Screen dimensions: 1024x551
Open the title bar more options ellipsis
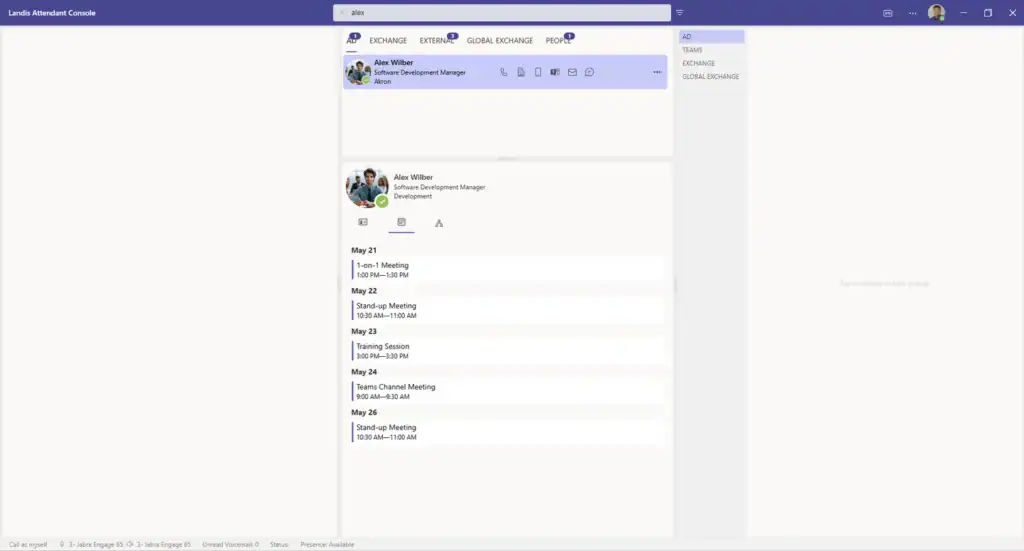coord(912,13)
